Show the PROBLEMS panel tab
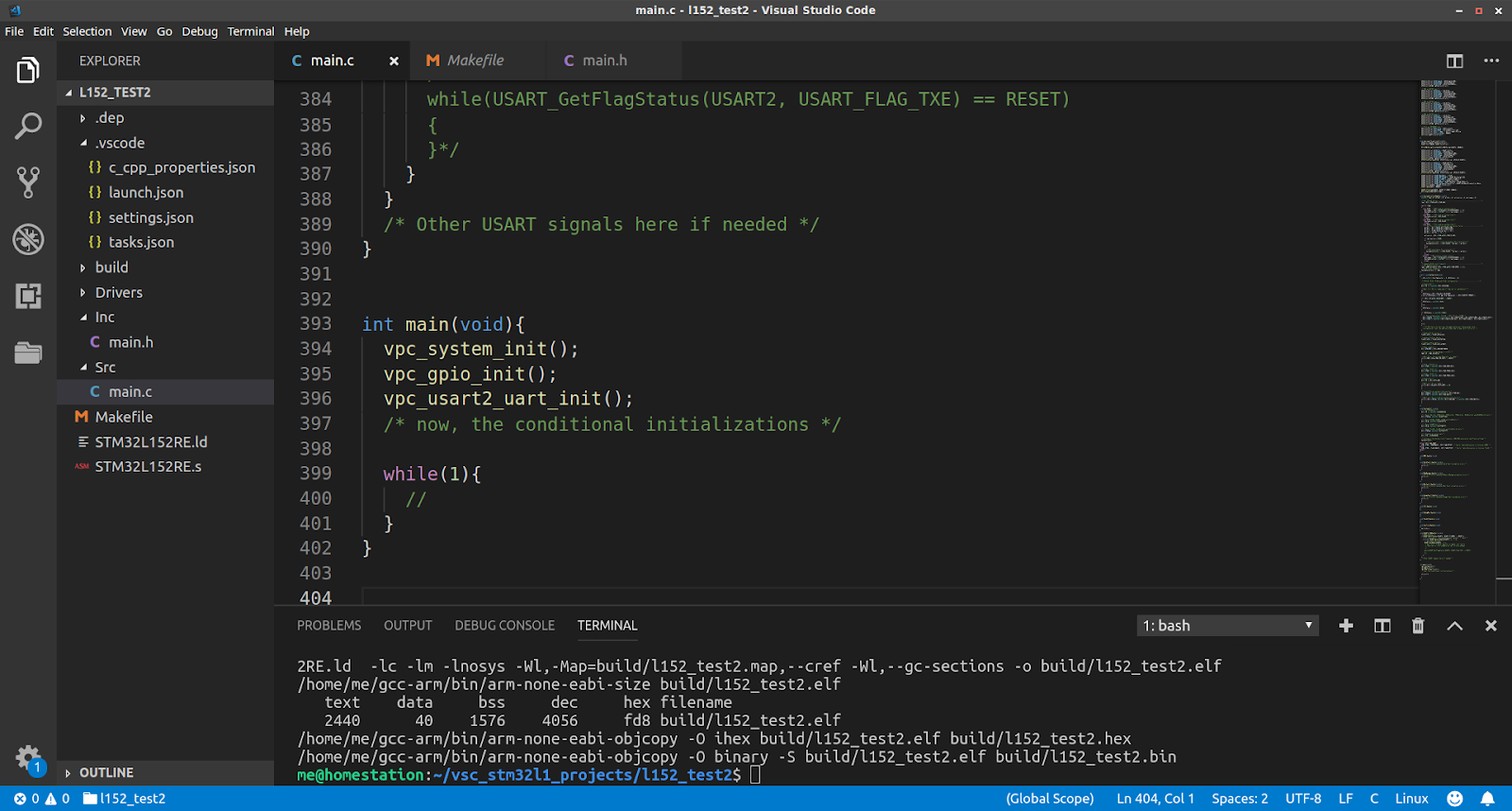Viewport: 1512px width, 811px height. 329,626
